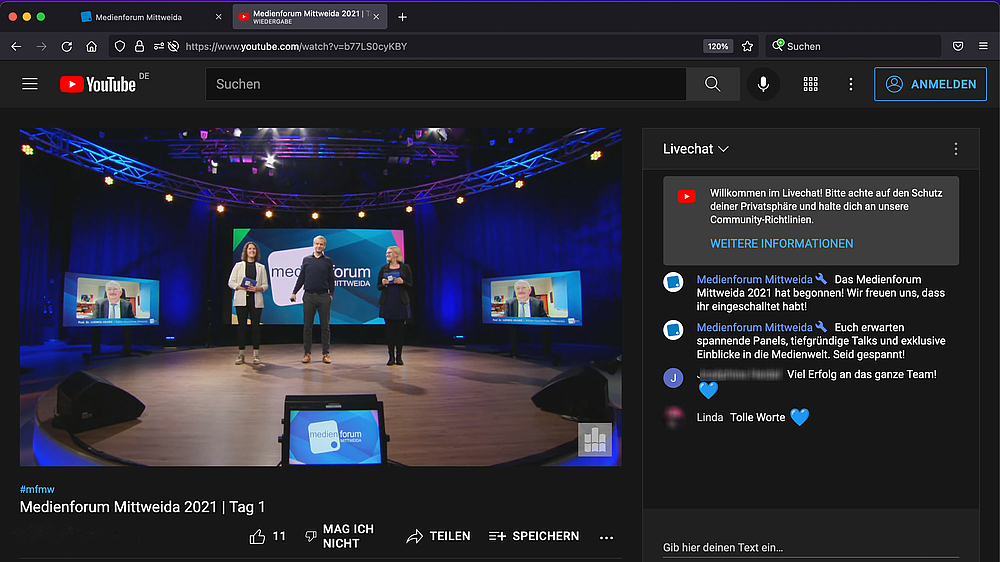Open the Firefox application menu
The image size is (1000, 562).
tap(983, 47)
